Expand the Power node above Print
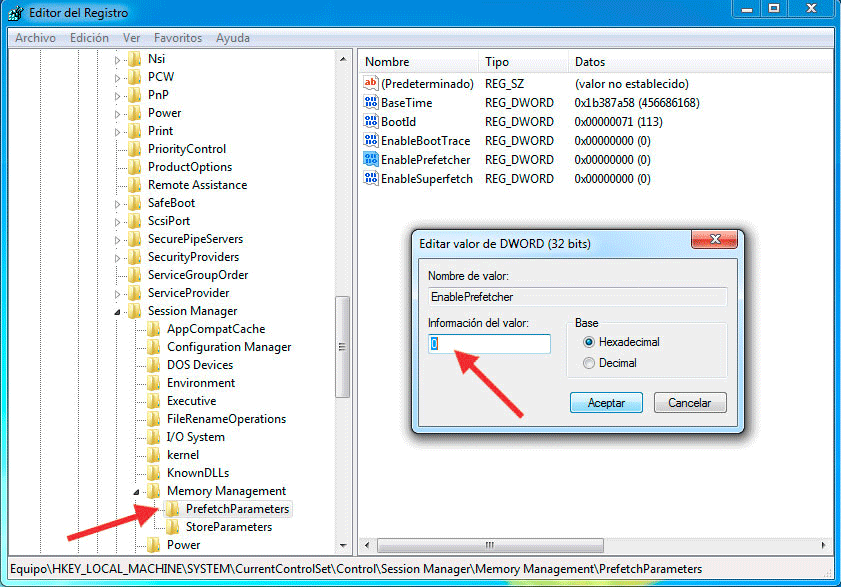 pos(117,114)
